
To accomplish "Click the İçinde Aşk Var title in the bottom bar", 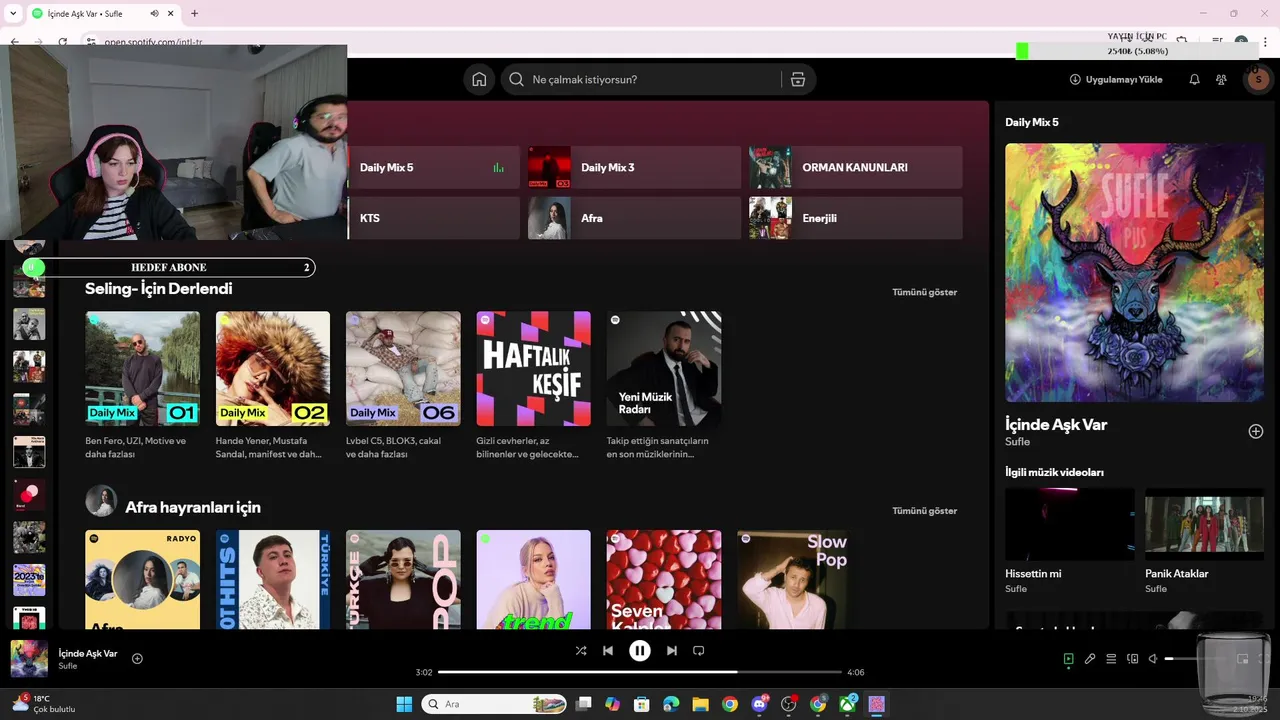I will 88,653.
